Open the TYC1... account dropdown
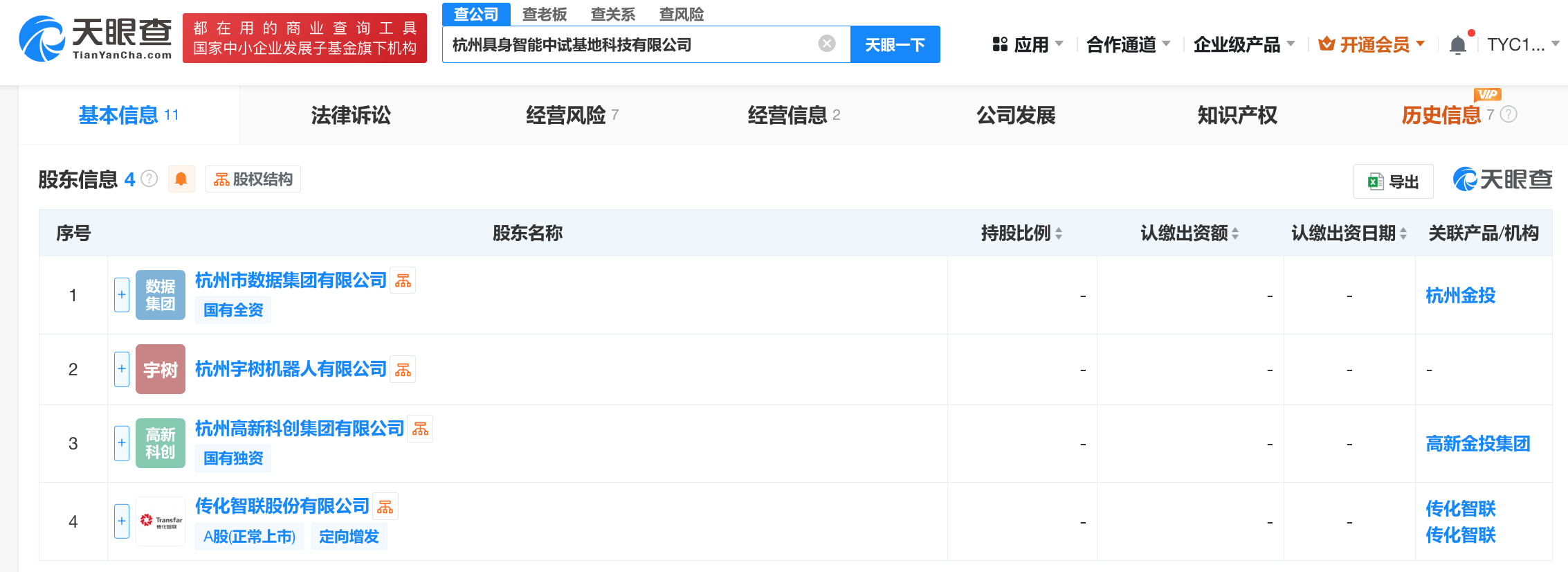This screenshot has width=1568, height=572. coord(1522,45)
